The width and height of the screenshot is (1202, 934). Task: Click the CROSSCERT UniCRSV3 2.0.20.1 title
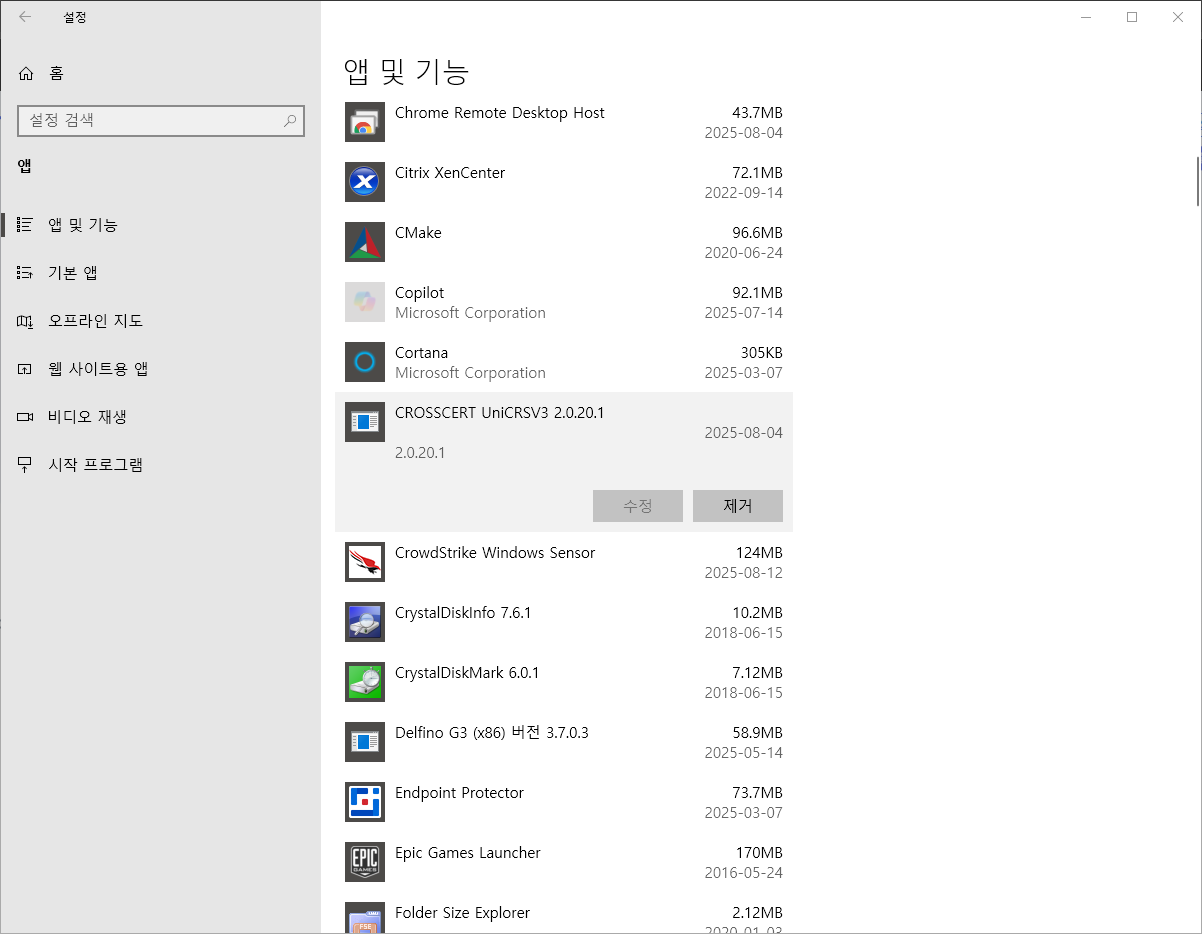tap(499, 413)
